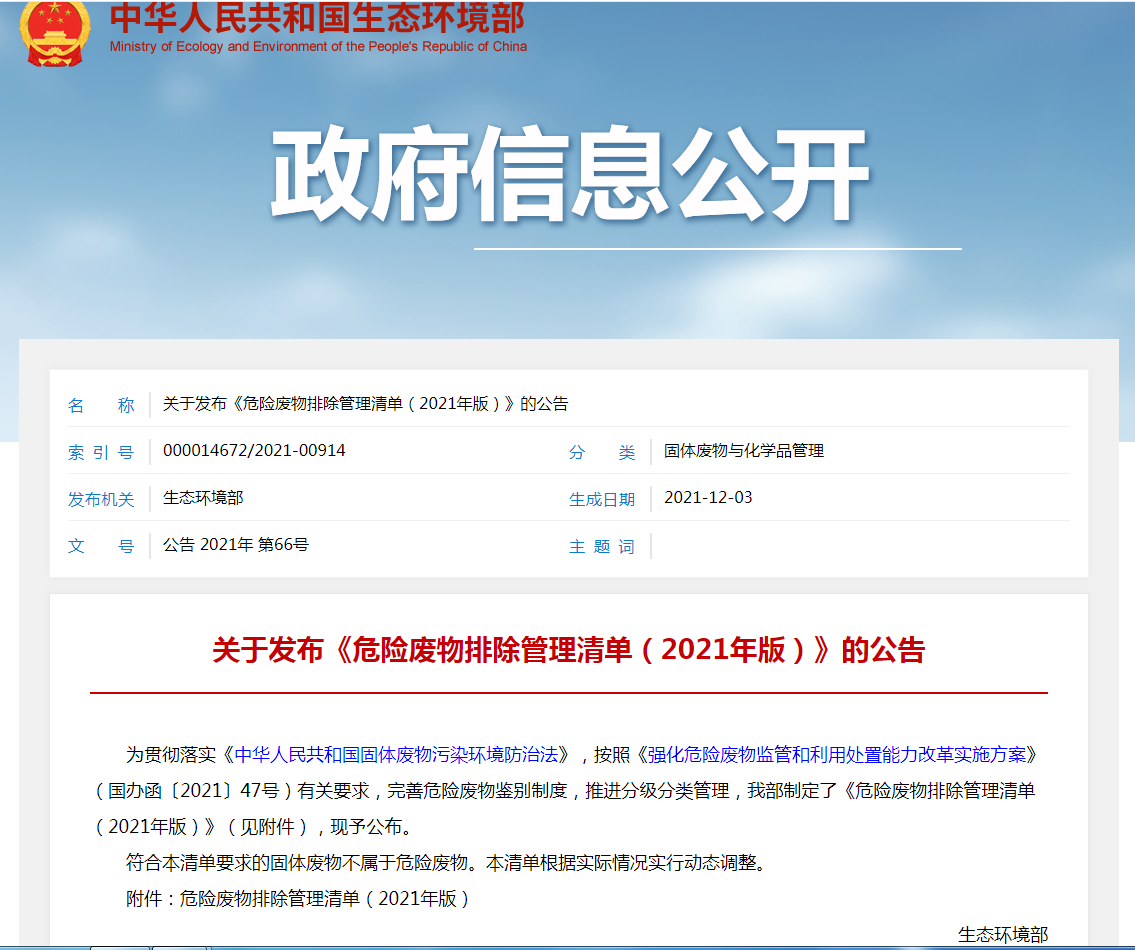
Task: Click the 索引号 field label
Action: [x=100, y=452]
